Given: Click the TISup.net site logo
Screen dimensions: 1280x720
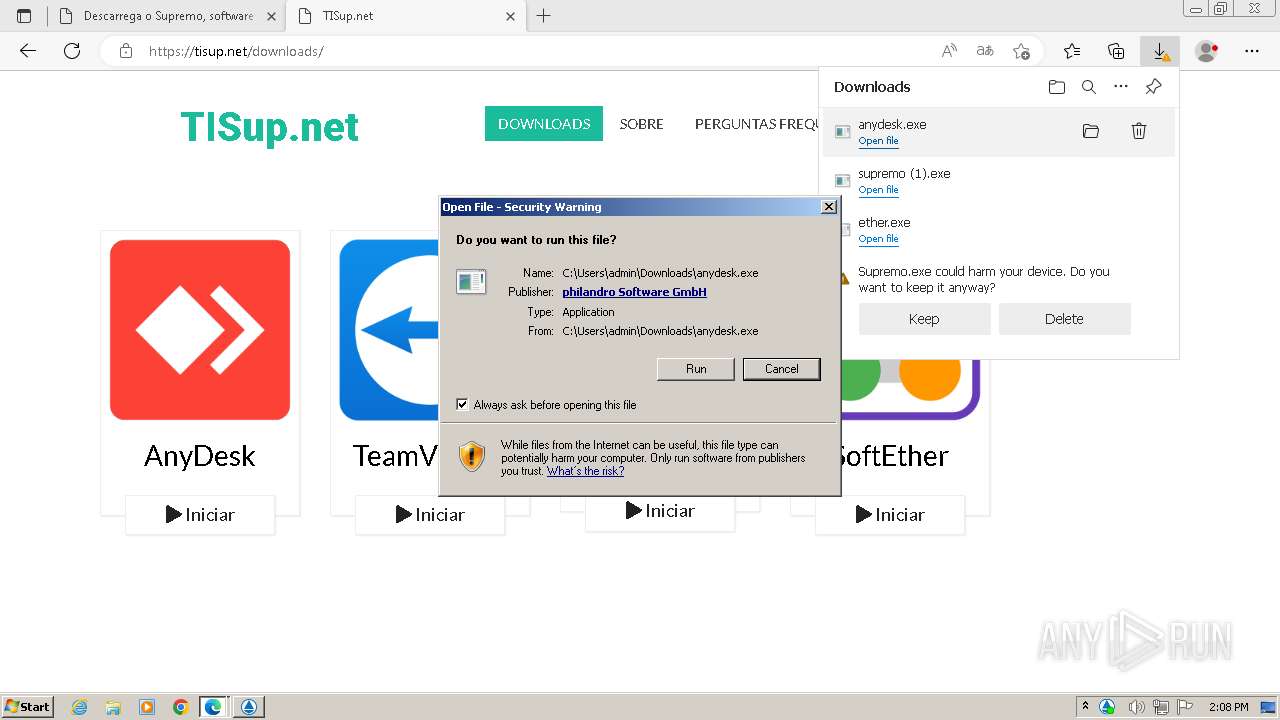Looking at the screenshot, I should tap(269, 127).
